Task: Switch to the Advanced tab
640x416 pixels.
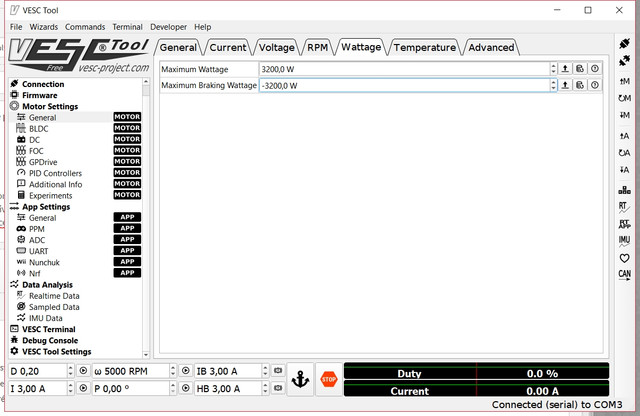Action: [x=491, y=47]
